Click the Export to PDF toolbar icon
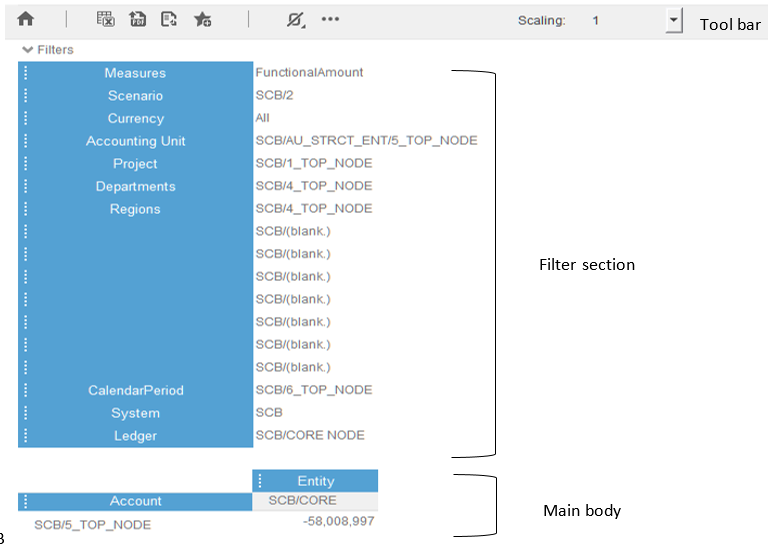Image resolution: width=768 pixels, height=544 pixels. (x=137, y=19)
